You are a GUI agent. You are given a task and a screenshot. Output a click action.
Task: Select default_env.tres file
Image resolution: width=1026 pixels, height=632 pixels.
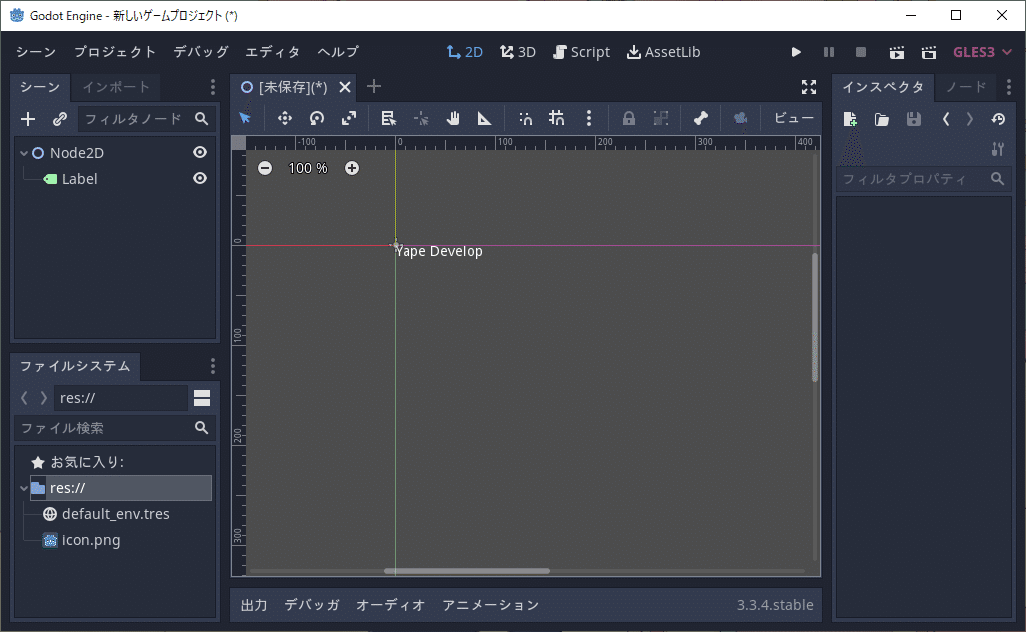point(115,514)
